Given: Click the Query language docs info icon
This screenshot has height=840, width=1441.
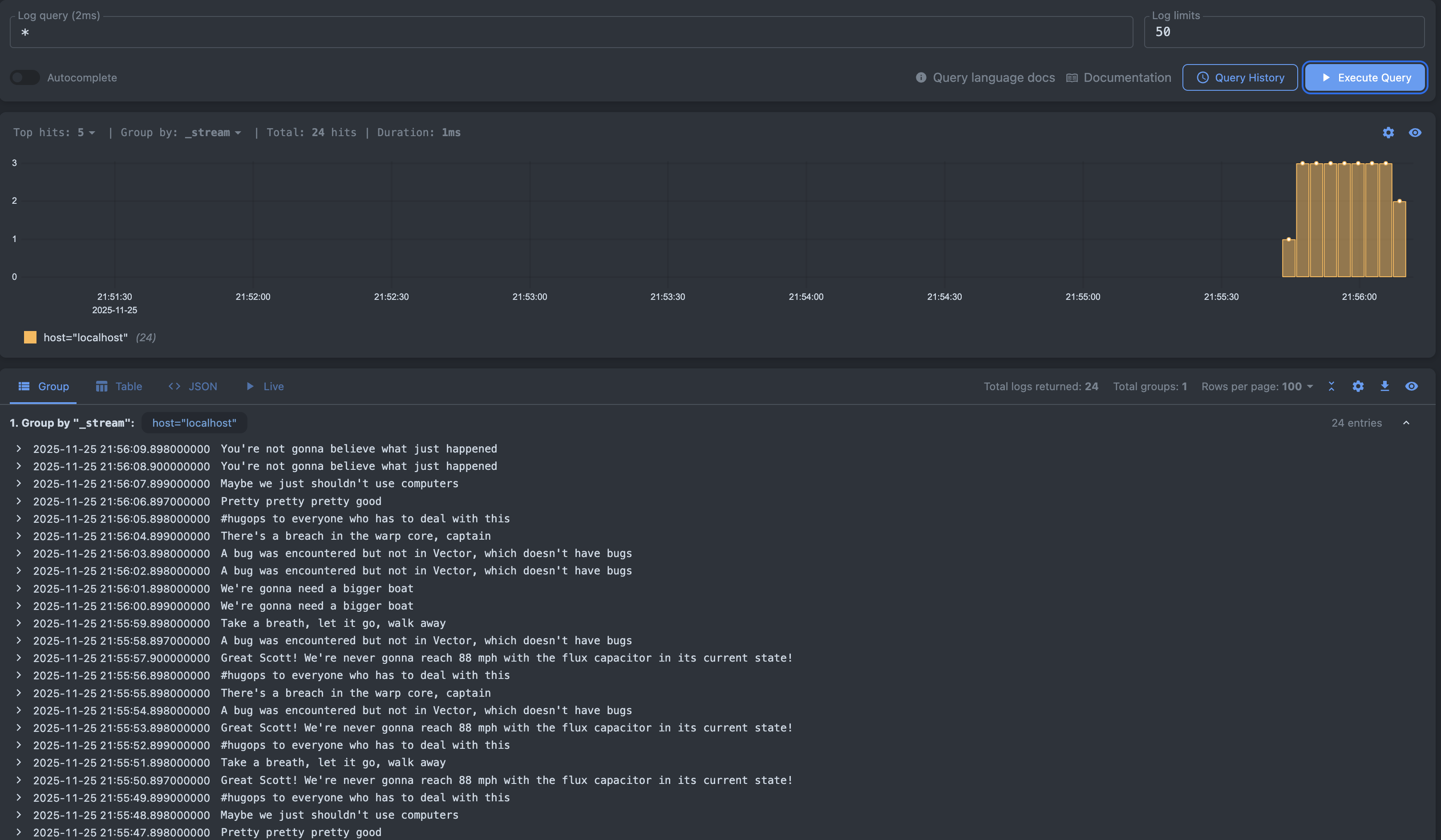Looking at the screenshot, I should [921, 77].
